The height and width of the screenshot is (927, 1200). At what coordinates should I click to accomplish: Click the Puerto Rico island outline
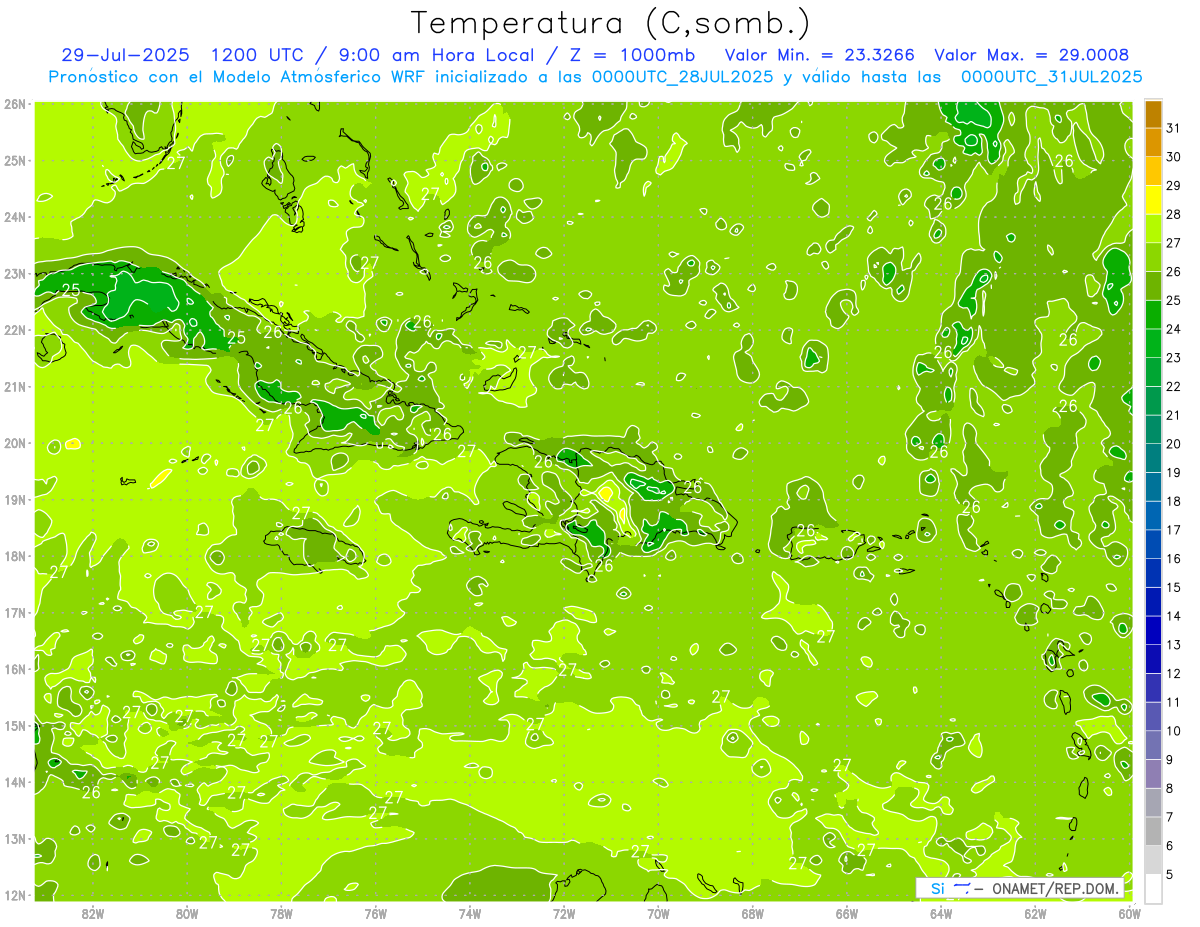pyautogui.click(x=826, y=543)
